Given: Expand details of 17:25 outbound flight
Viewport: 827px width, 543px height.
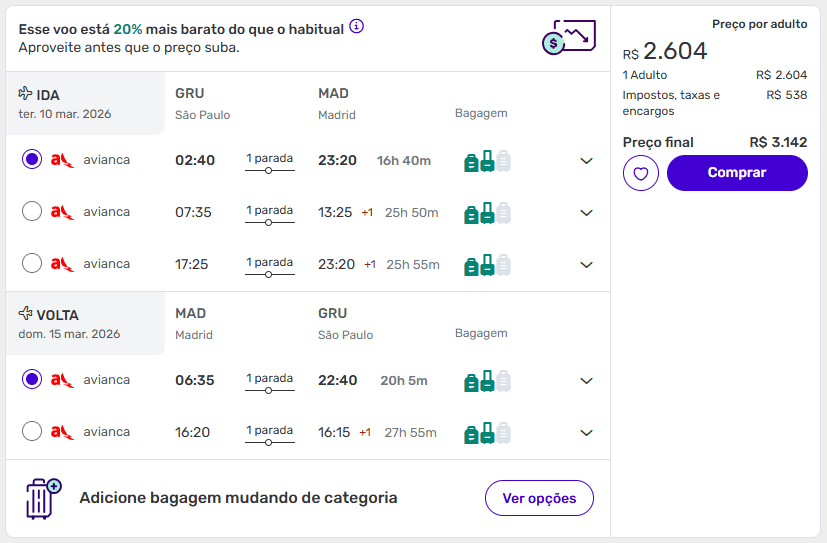Looking at the screenshot, I should click(x=587, y=265).
